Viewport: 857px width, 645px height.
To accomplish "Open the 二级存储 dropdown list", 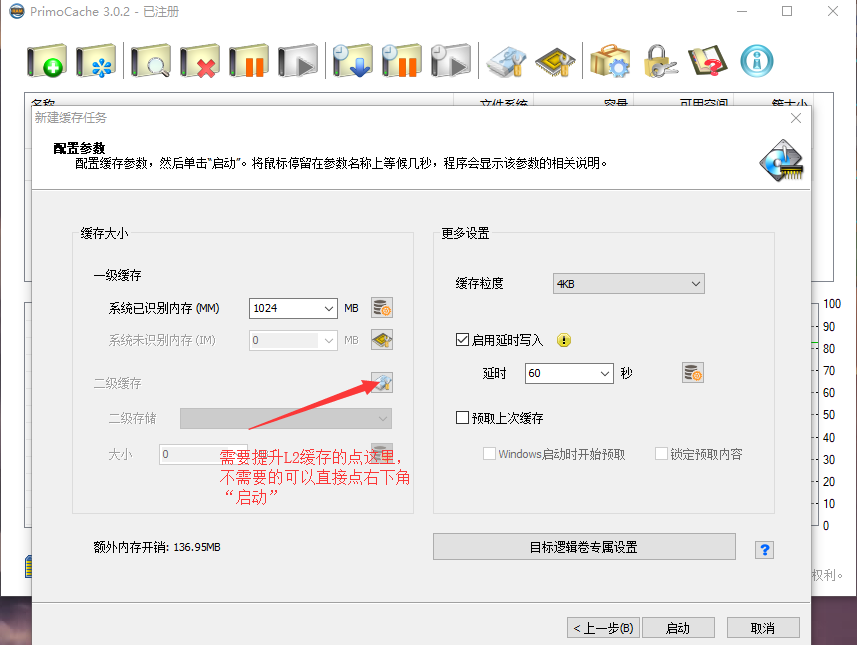I will point(286,419).
